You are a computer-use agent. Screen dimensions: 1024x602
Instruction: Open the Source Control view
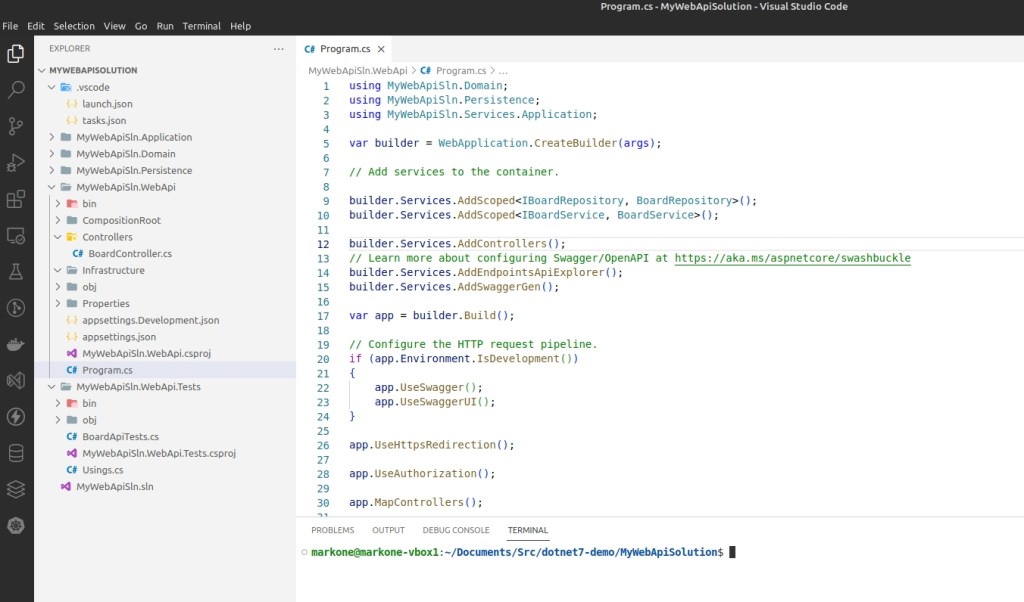coord(16,126)
